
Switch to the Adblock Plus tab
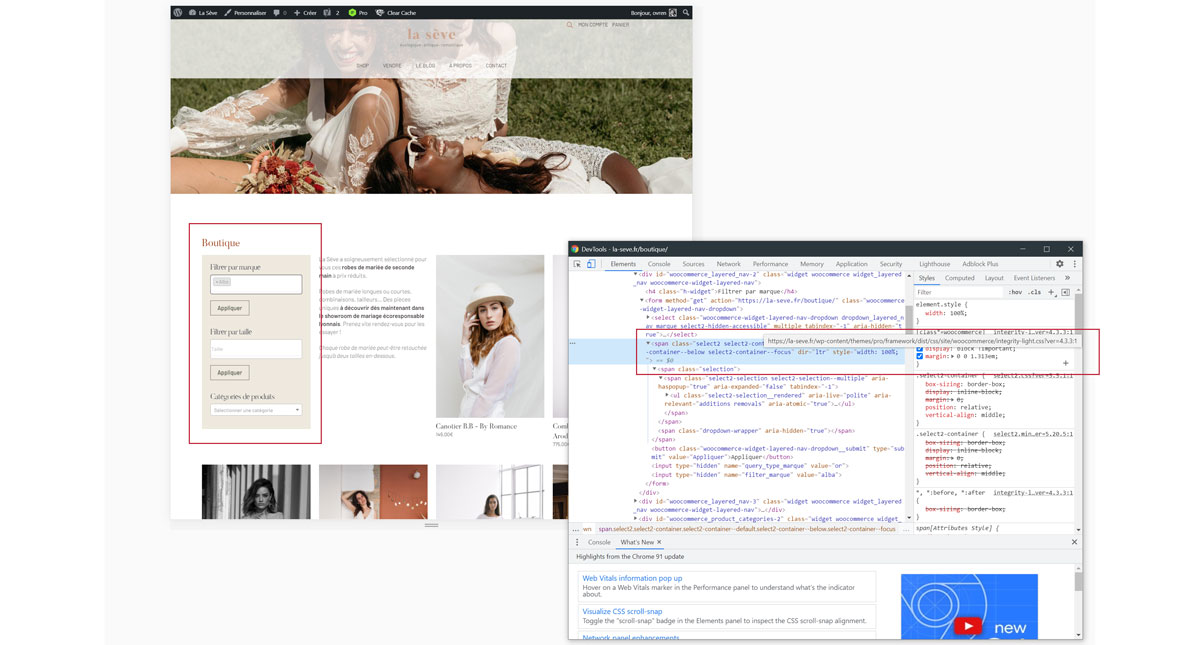(x=980, y=264)
